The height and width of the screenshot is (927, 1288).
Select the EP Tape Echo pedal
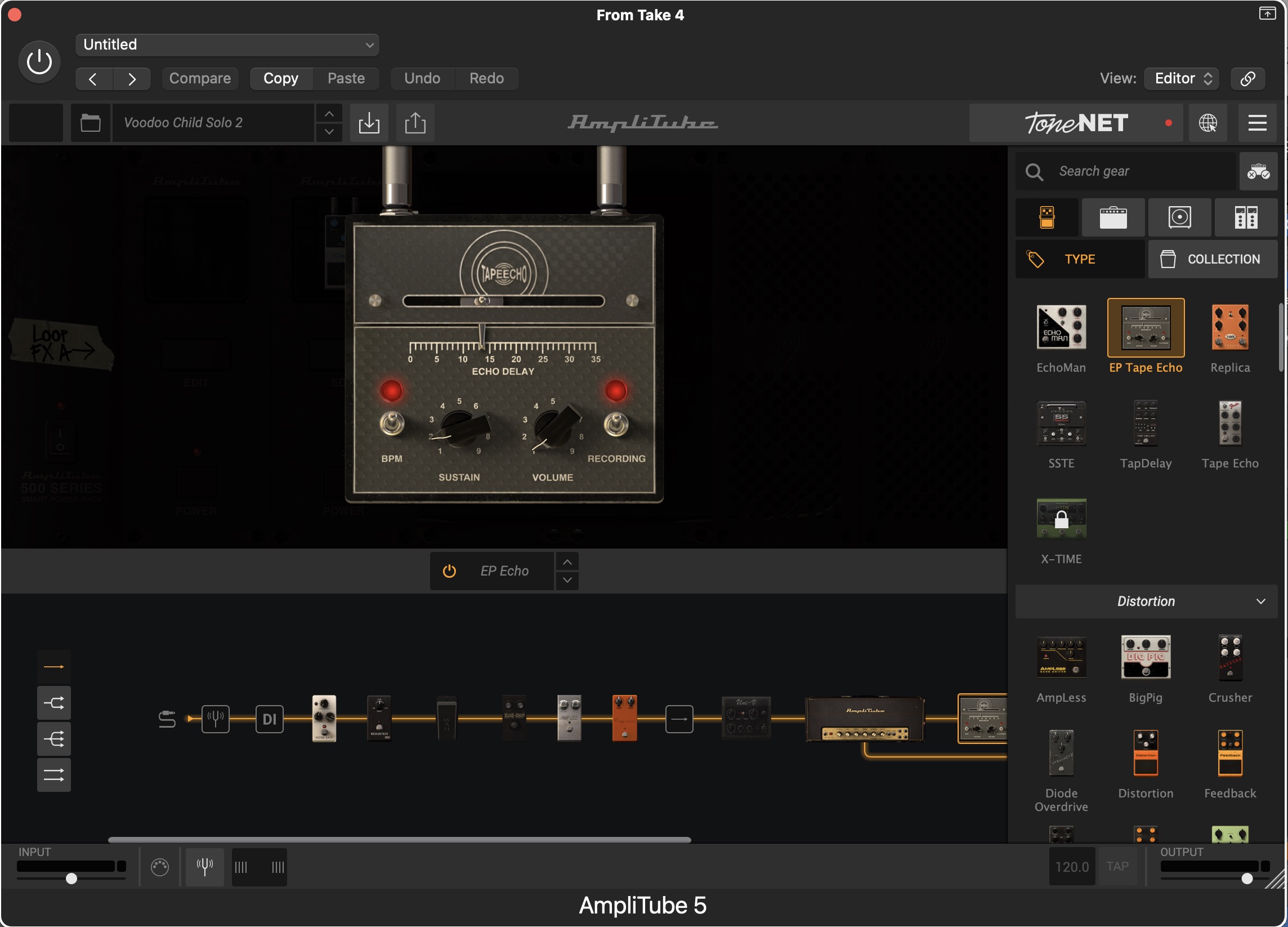click(x=1146, y=328)
